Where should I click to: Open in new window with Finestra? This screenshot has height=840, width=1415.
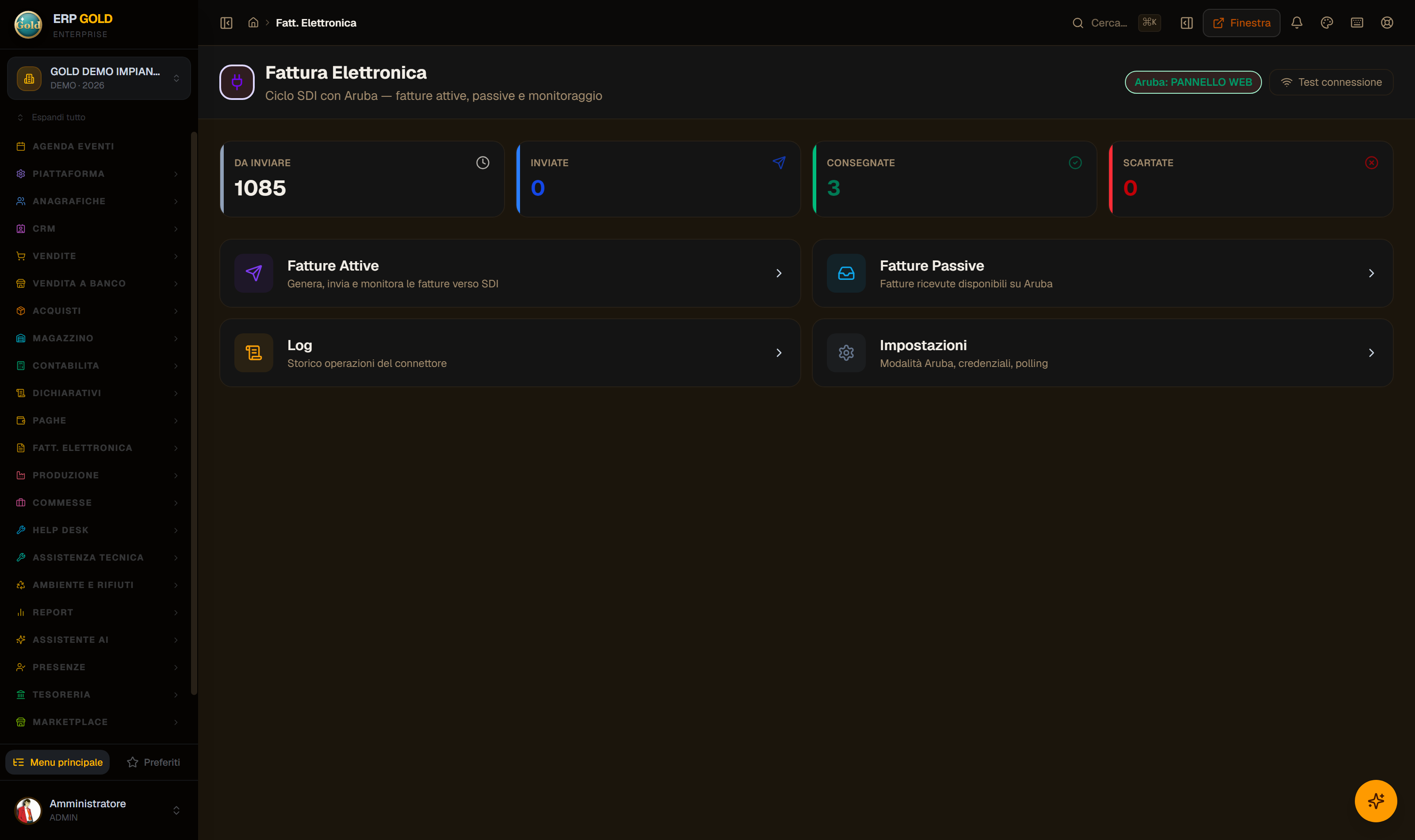(1241, 23)
